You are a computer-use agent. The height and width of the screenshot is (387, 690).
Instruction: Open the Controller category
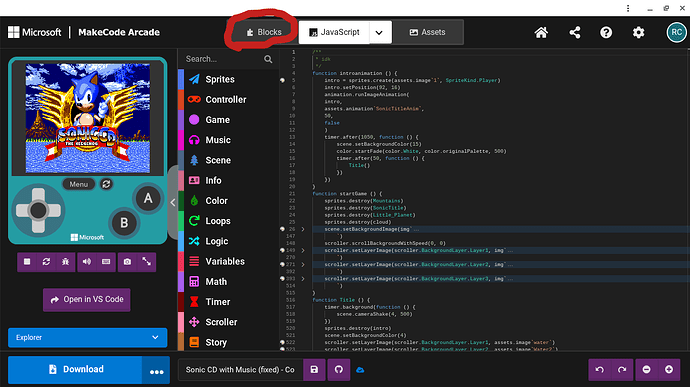tap(228, 100)
